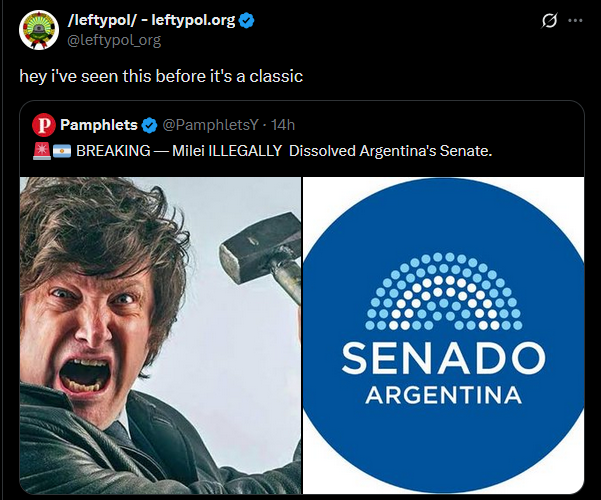
Task: Click the SENADO word in the logo
Action: (x=443, y=358)
